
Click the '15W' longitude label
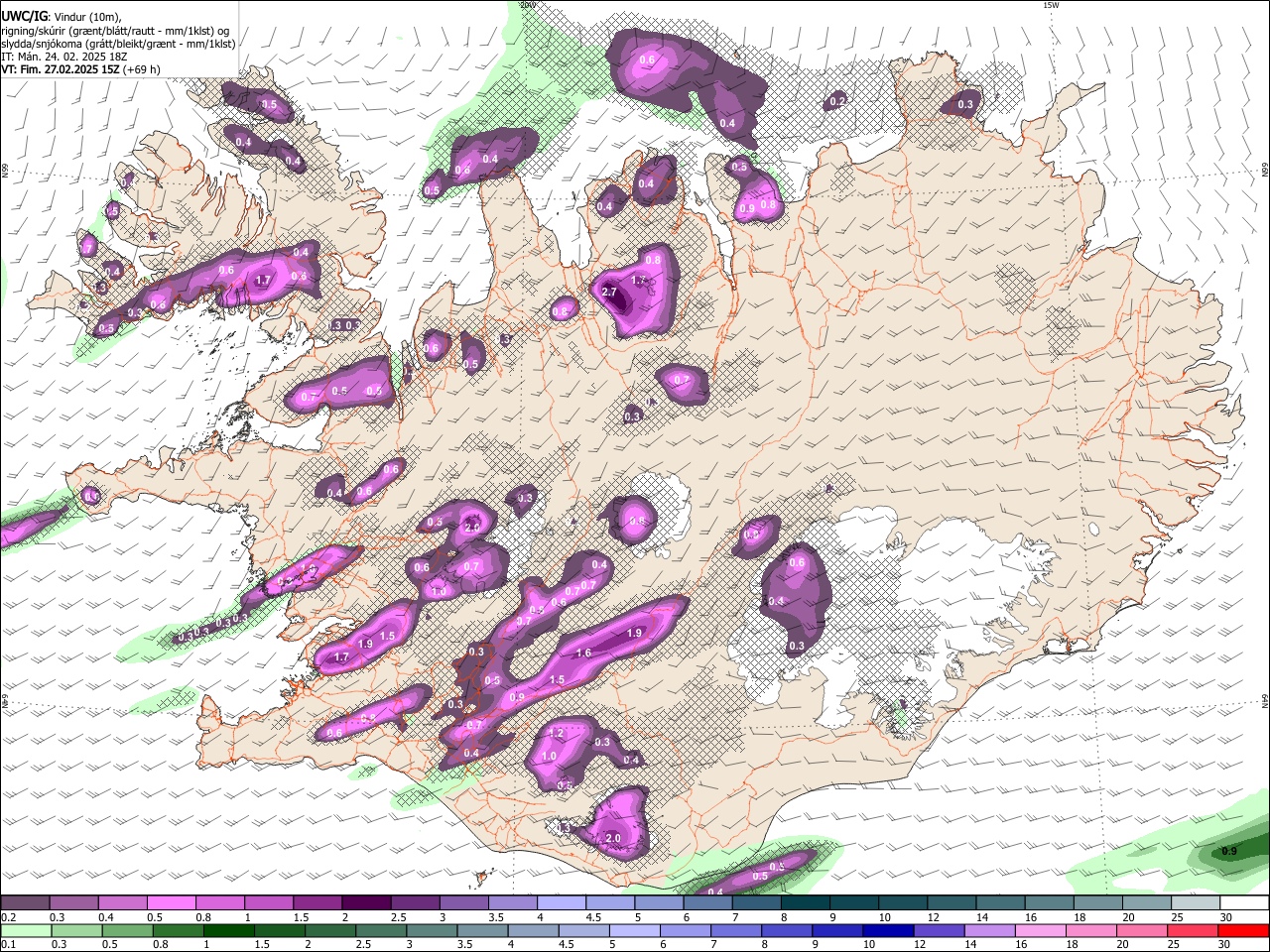pyautogui.click(x=1051, y=5)
